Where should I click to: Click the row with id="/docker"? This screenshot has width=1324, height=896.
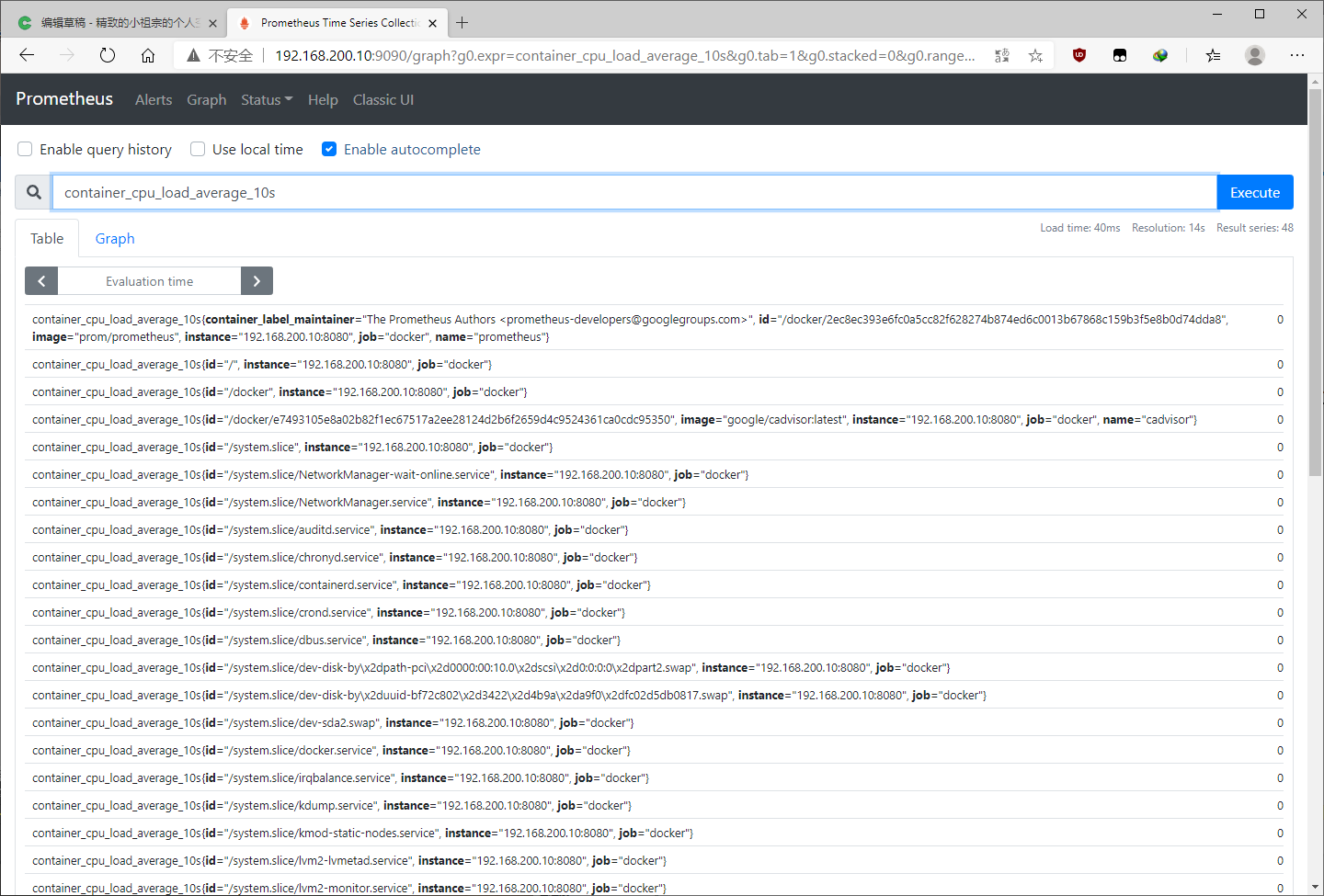654,391
